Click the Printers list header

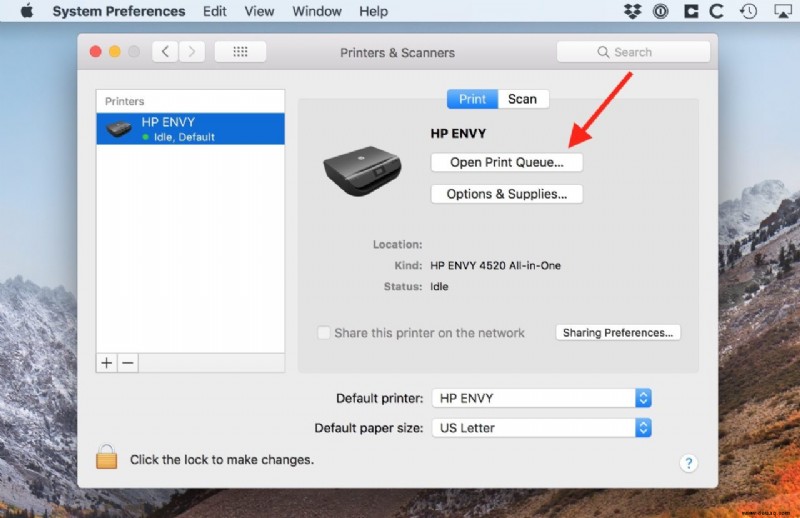(x=190, y=101)
